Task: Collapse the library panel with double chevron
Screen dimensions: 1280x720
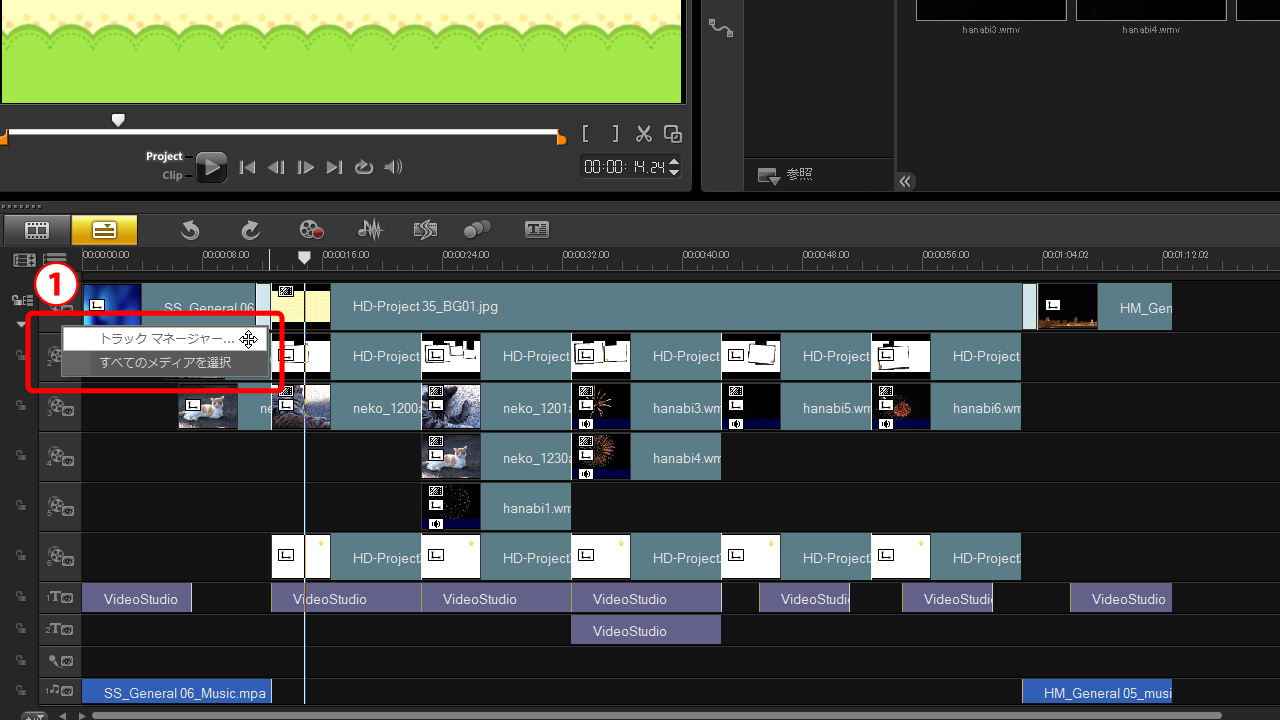Action: tap(905, 181)
